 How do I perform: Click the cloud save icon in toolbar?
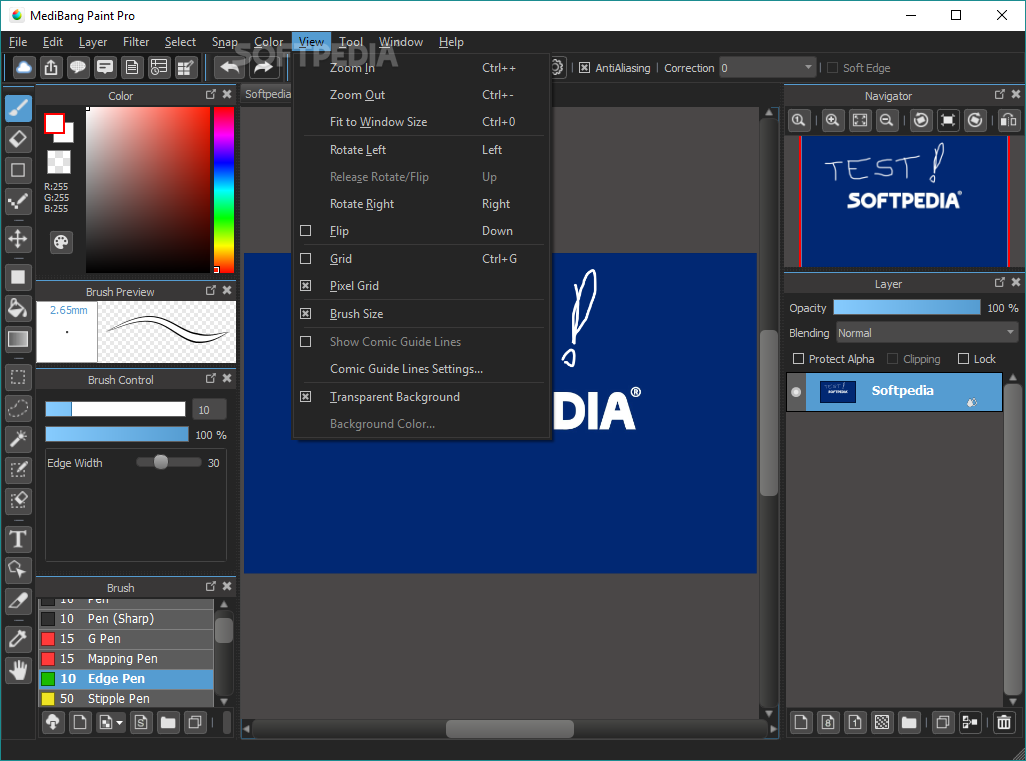point(24,67)
